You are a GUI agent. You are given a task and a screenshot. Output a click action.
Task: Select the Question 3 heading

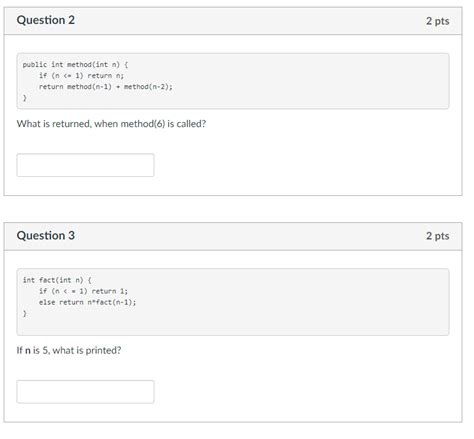point(46,236)
